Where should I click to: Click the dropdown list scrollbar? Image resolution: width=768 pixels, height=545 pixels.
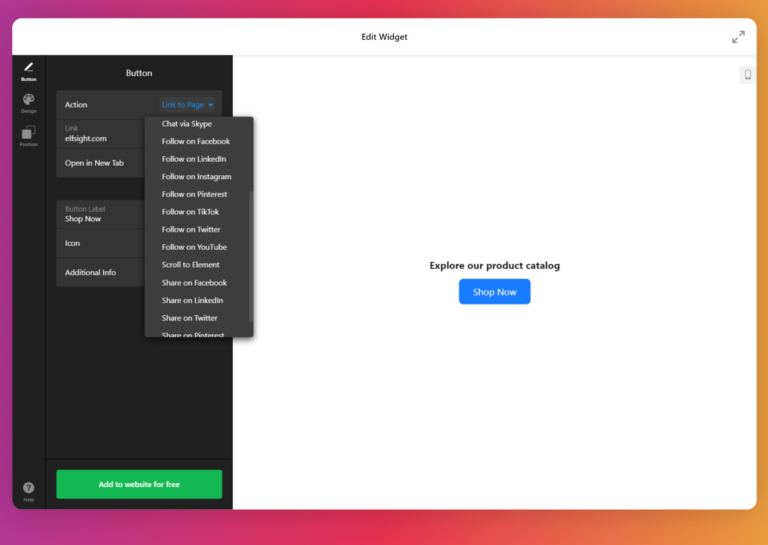tap(251, 257)
